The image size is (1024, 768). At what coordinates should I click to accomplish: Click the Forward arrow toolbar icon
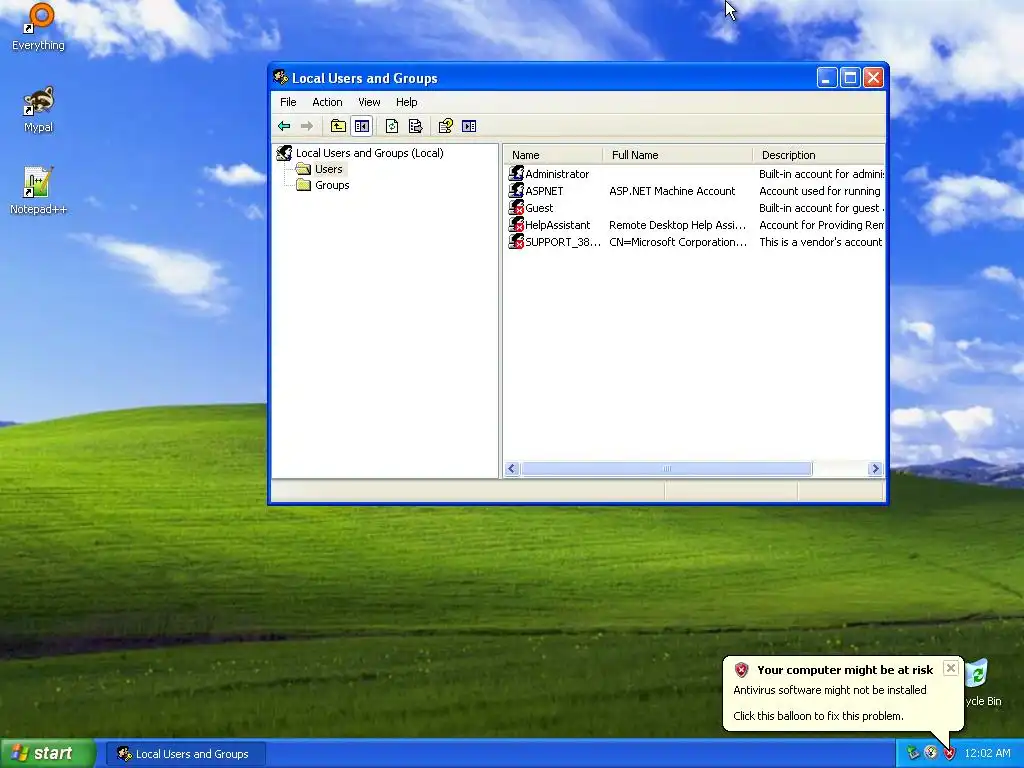(x=307, y=126)
